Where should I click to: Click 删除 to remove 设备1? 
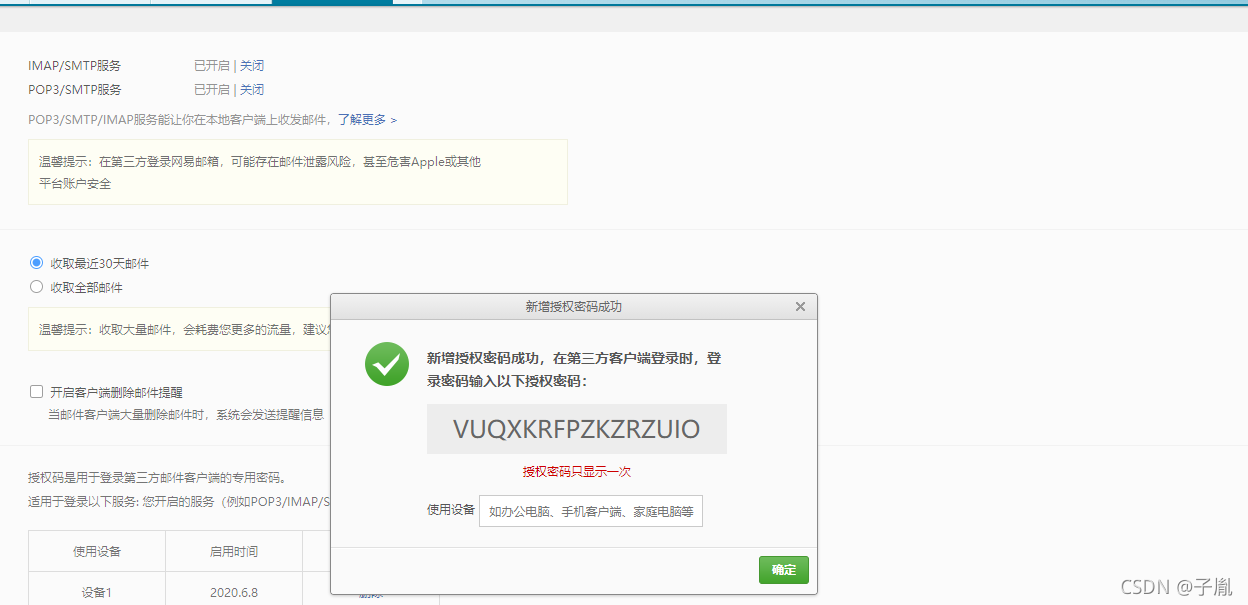pos(370,594)
